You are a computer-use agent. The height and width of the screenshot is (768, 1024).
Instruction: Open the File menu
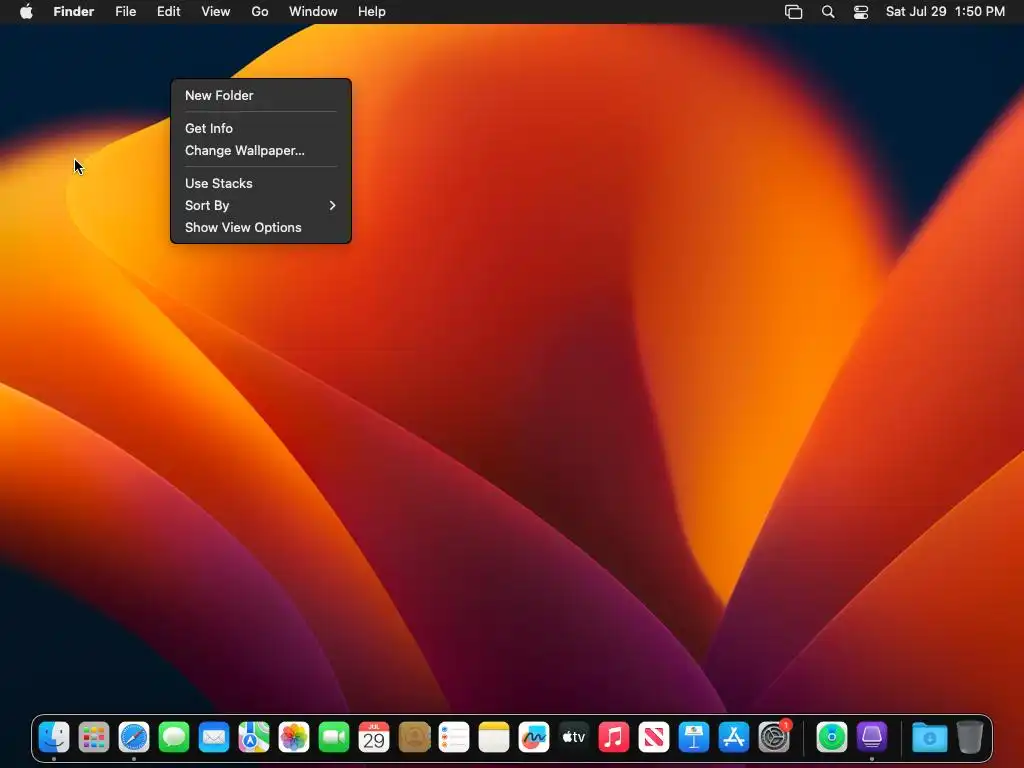coord(125,12)
